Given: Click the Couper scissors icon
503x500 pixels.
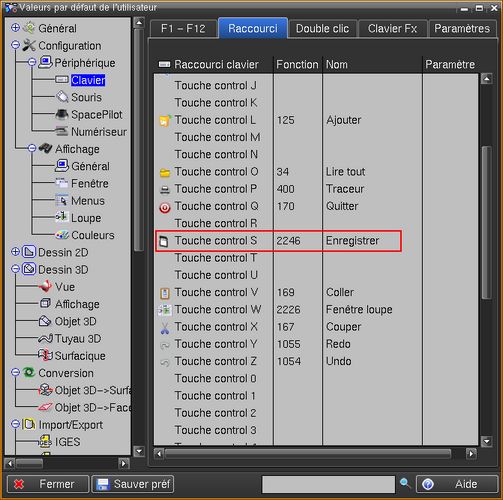Looking at the screenshot, I should coord(165,327).
